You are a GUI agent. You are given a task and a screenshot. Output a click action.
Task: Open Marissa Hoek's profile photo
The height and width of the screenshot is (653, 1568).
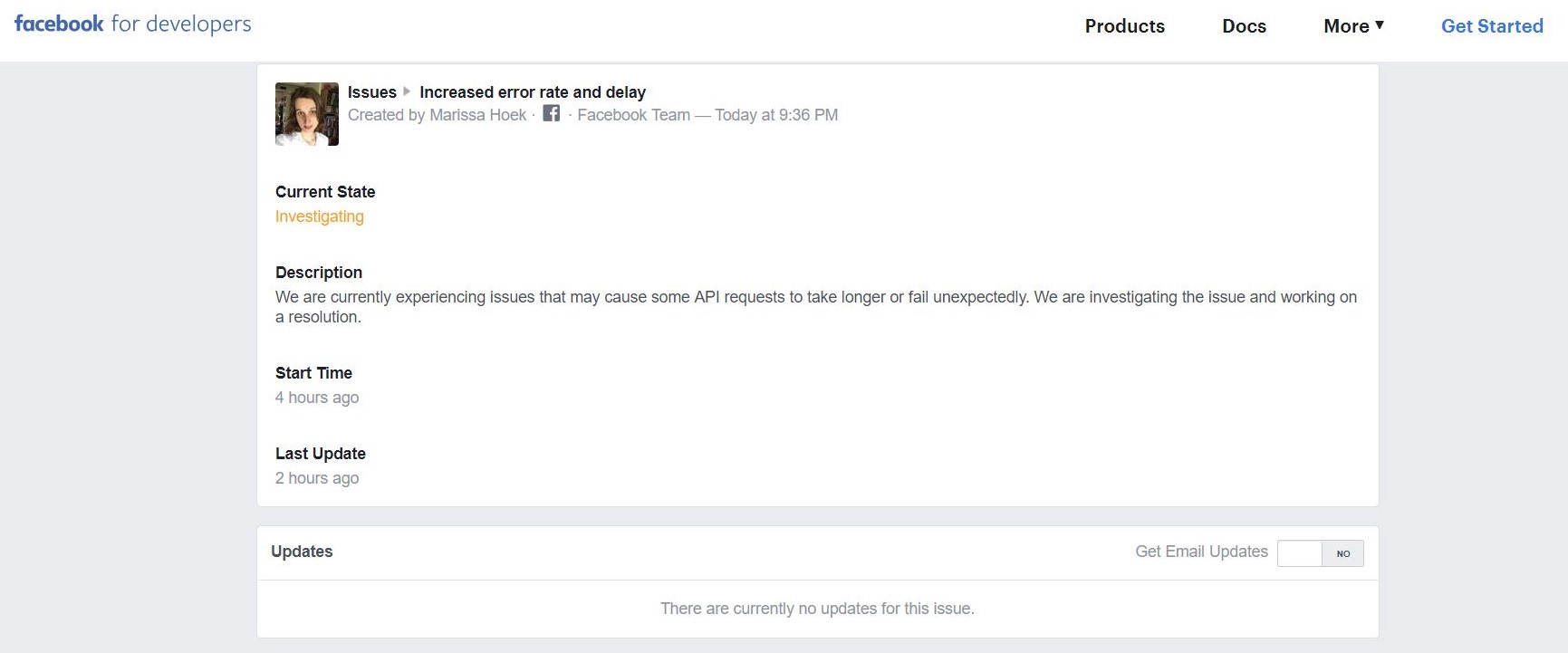[x=307, y=114]
